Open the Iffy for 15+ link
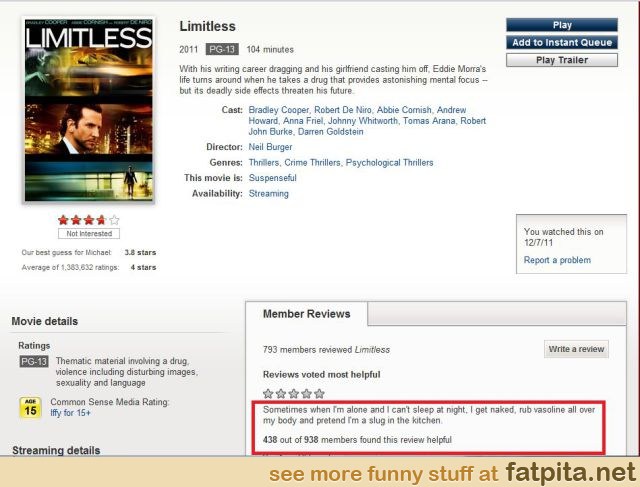The height and width of the screenshot is (487, 640). (71, 413)
